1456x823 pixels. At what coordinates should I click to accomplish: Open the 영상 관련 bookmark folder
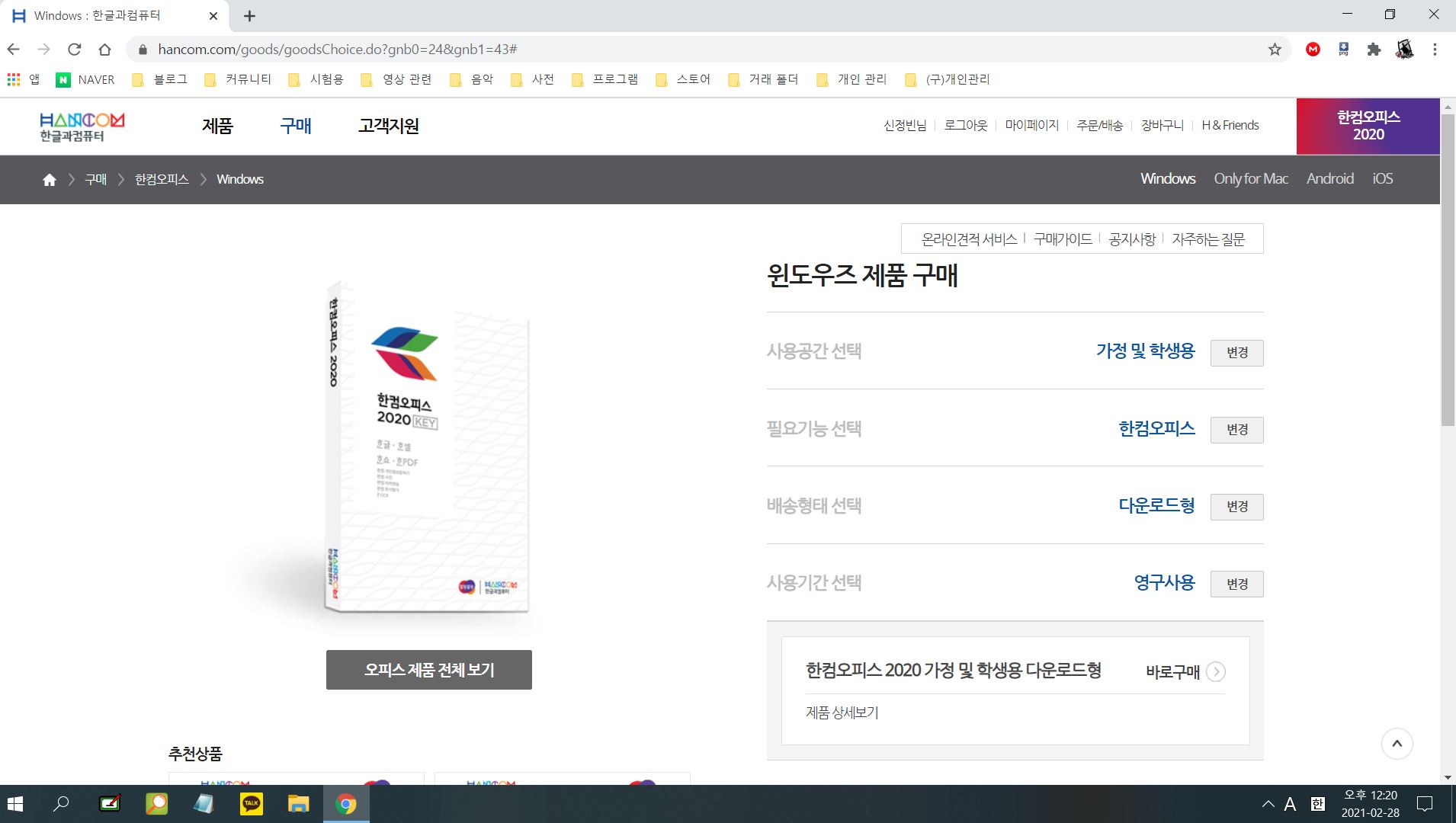click(396, 79)
